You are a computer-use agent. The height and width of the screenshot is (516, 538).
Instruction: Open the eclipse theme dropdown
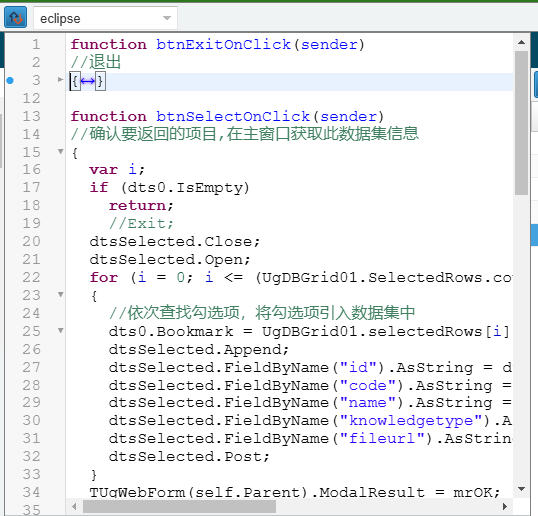[x=105, y=18]
